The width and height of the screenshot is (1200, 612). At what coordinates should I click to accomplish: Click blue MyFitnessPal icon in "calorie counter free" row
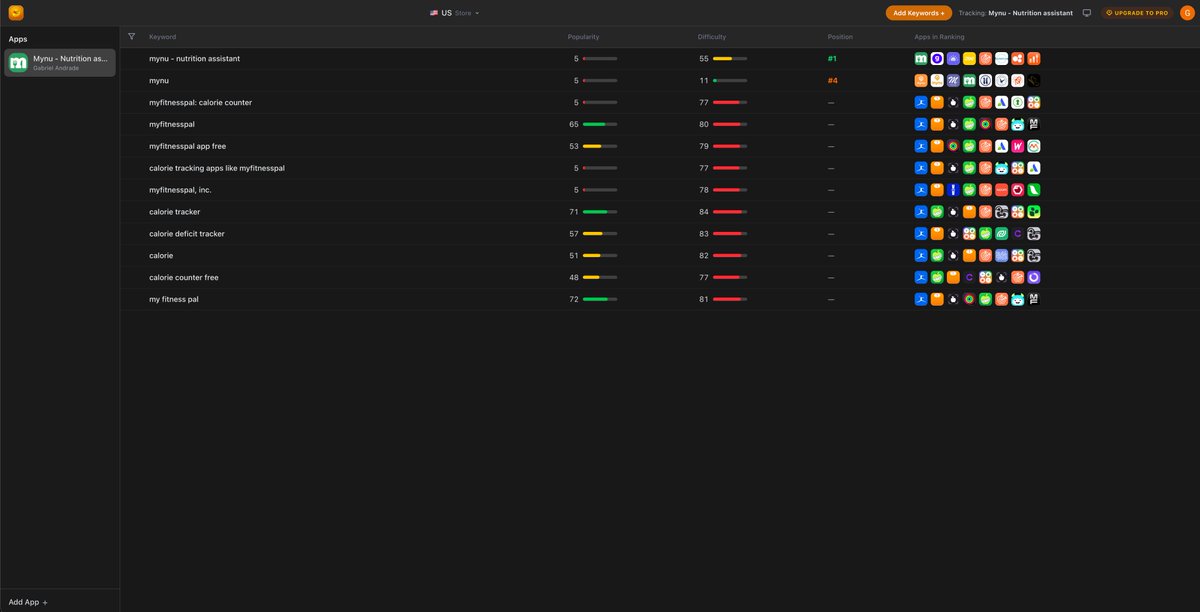pos(921,277)
